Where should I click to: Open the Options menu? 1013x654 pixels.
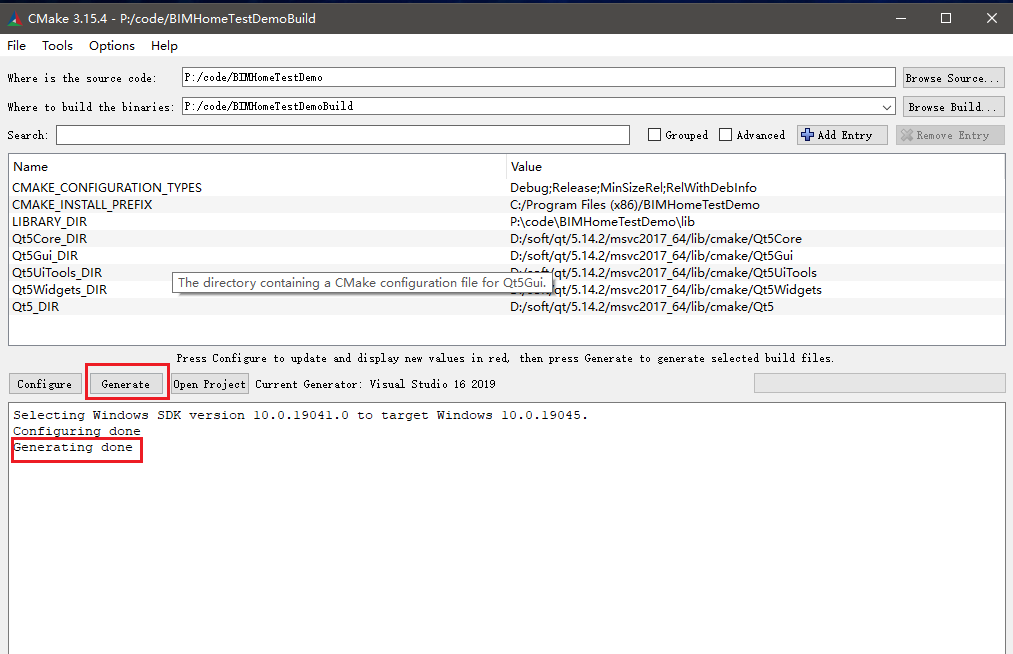click(111, 46)
